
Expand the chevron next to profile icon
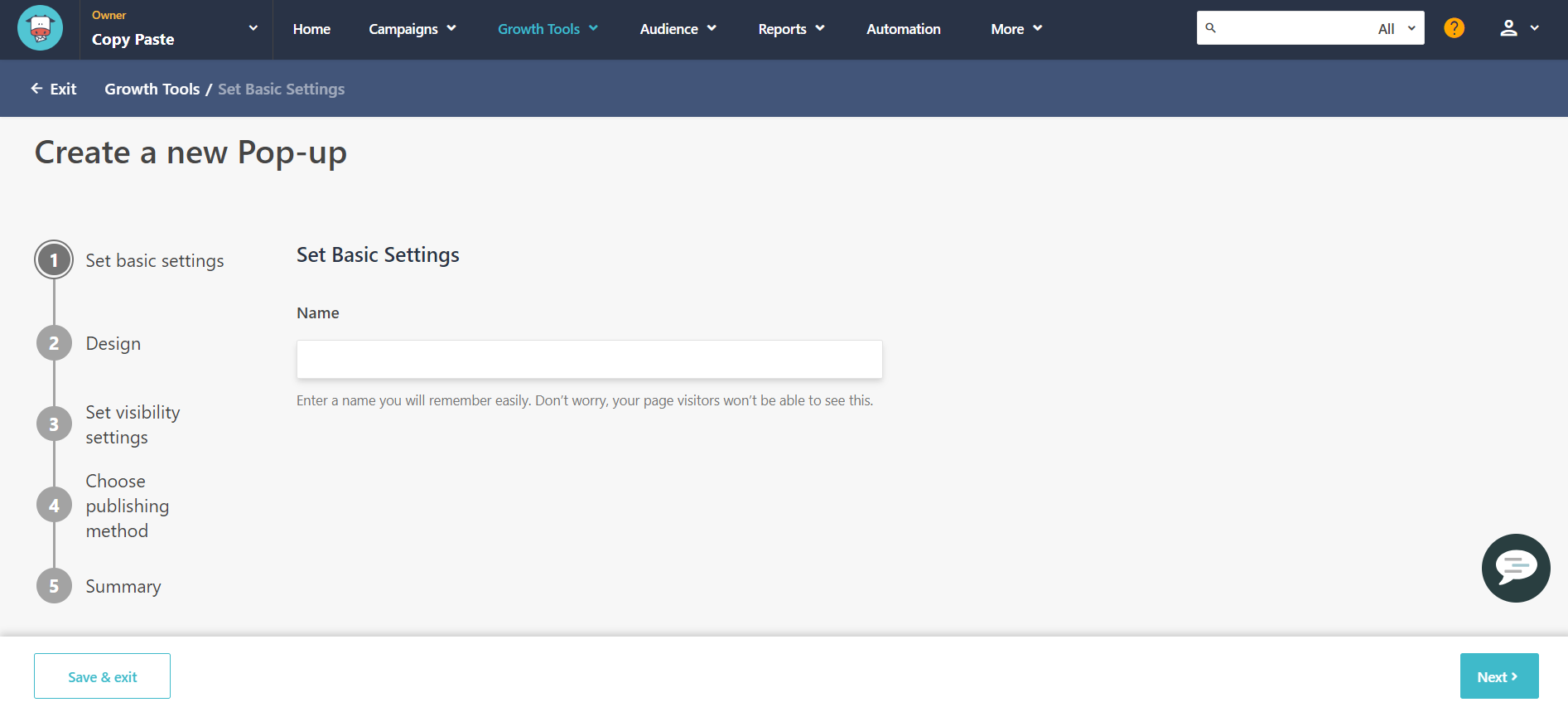click(1534, 28)
